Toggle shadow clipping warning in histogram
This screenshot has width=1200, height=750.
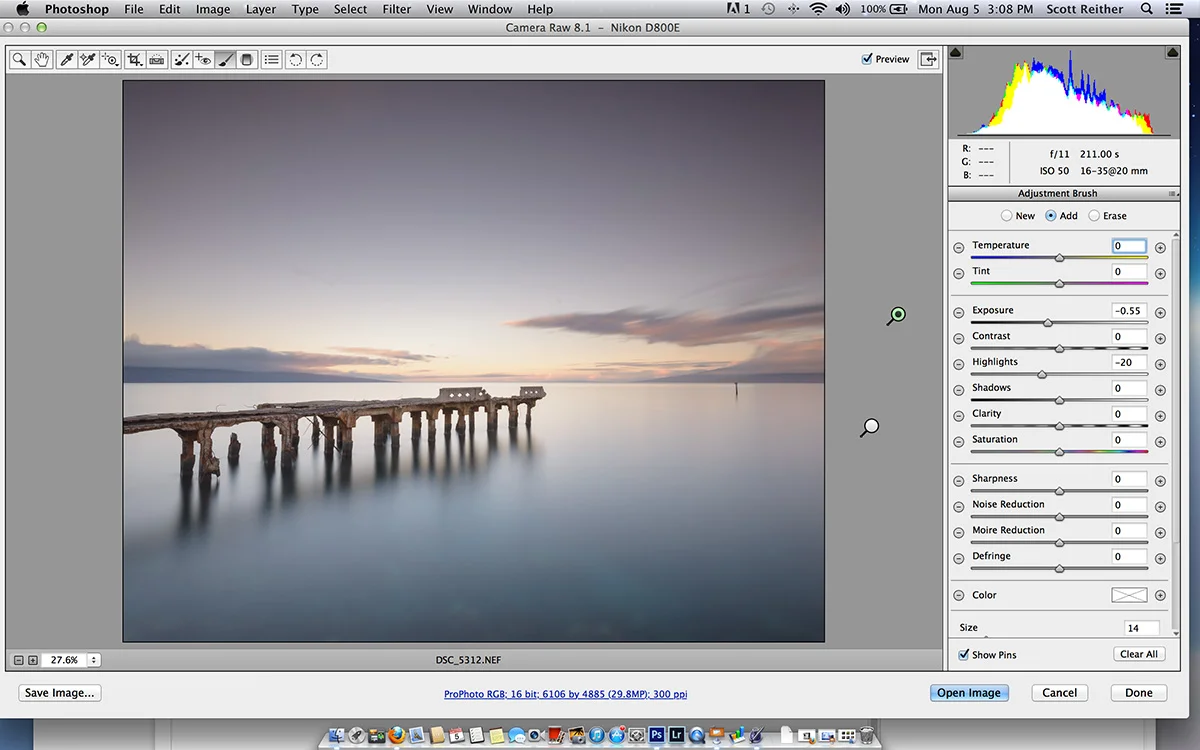tap(955, 52)
